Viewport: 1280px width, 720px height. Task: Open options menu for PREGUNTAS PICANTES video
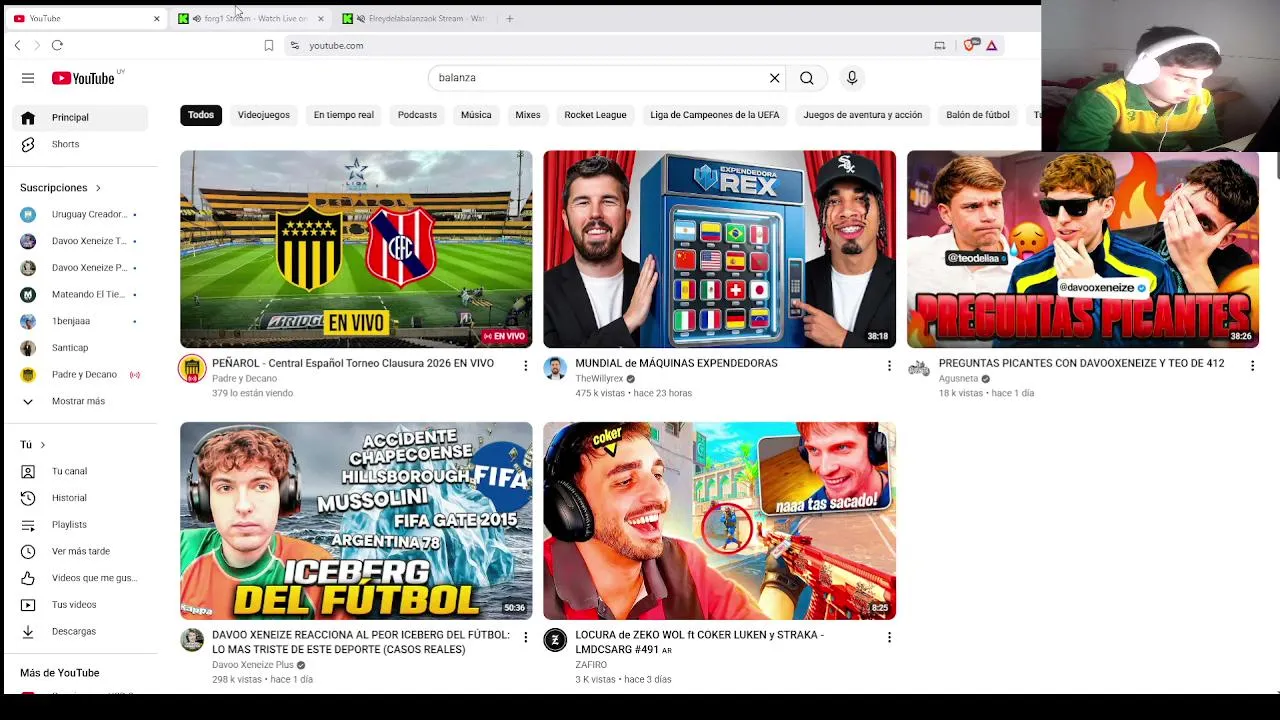[1252, 366]
